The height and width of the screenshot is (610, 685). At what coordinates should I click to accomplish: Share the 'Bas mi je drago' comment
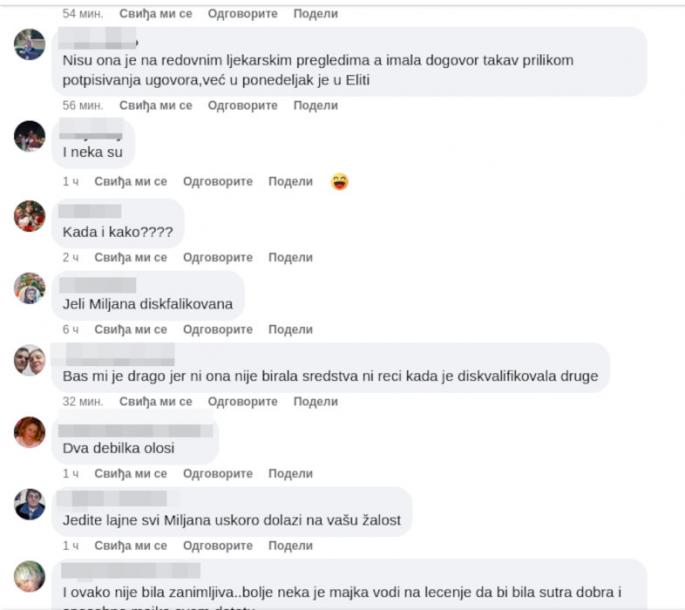pyautogui.click(x=315, y=402)
